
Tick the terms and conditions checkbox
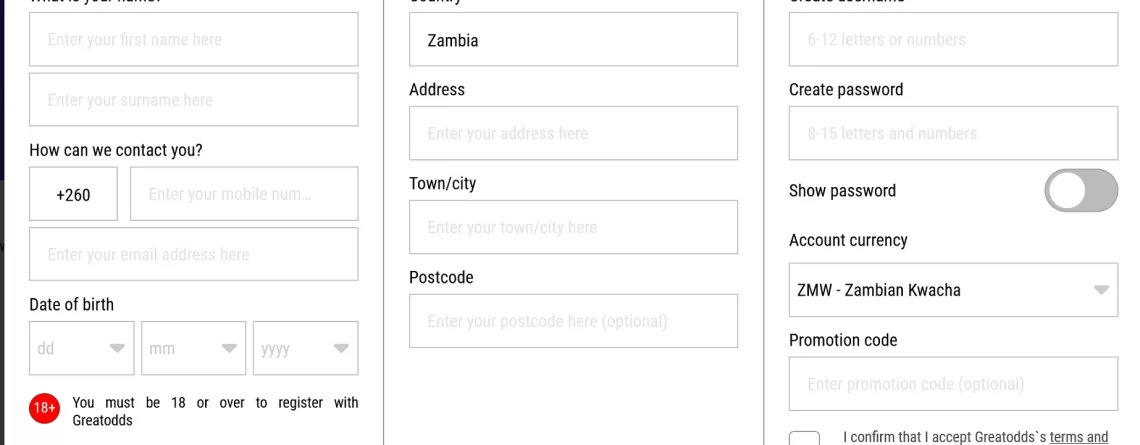[804, 437]
